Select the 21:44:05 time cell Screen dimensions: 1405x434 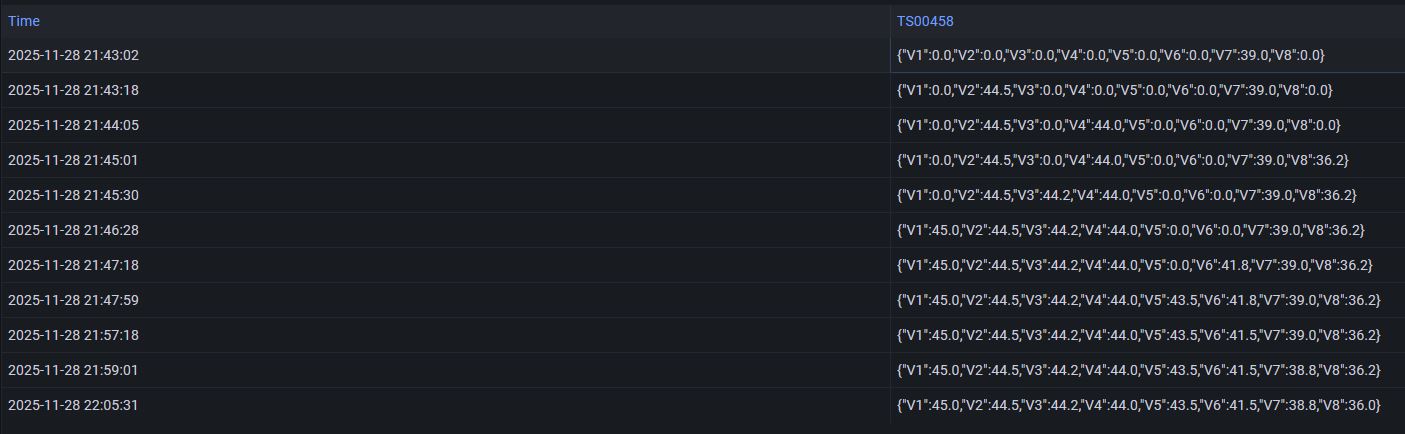pos(73,126)
